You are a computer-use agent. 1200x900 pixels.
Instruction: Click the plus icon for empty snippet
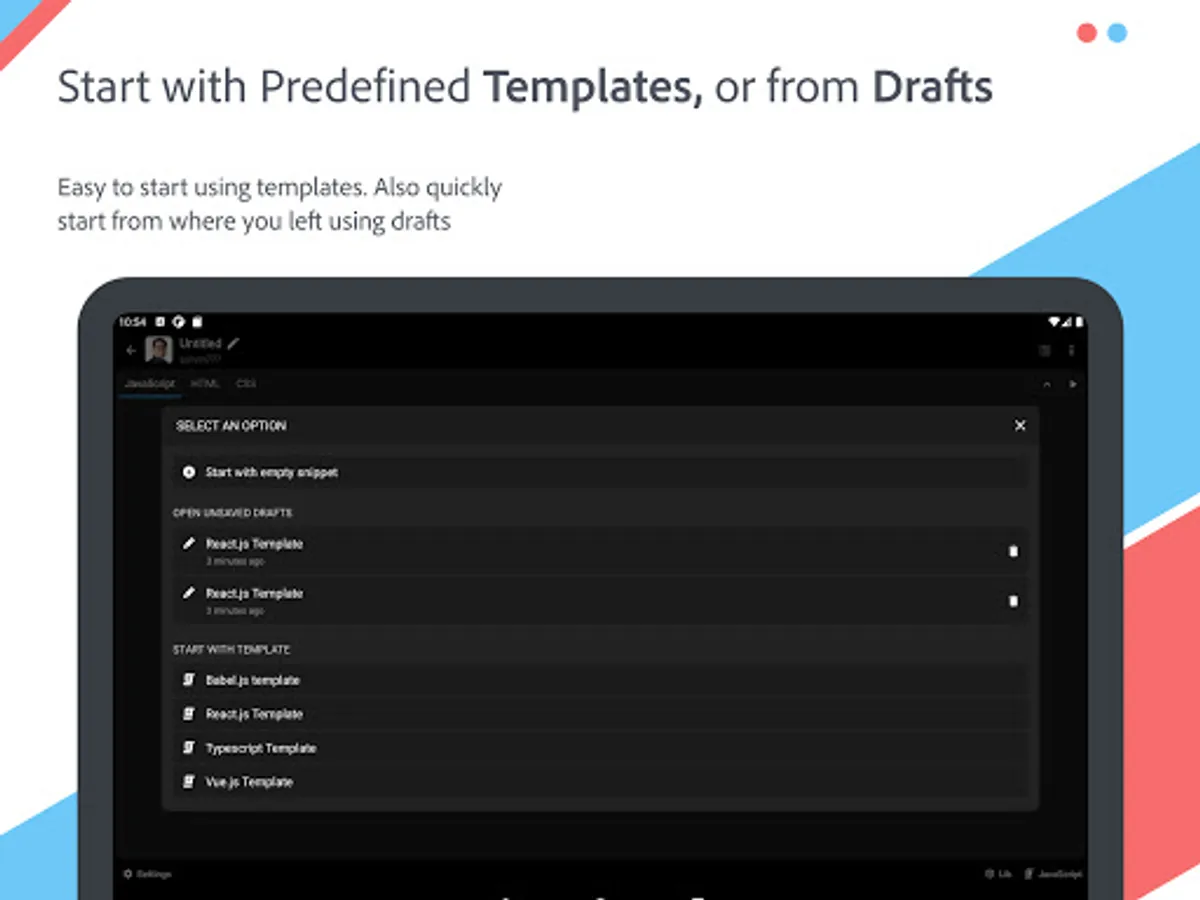(x=189, y=472)
